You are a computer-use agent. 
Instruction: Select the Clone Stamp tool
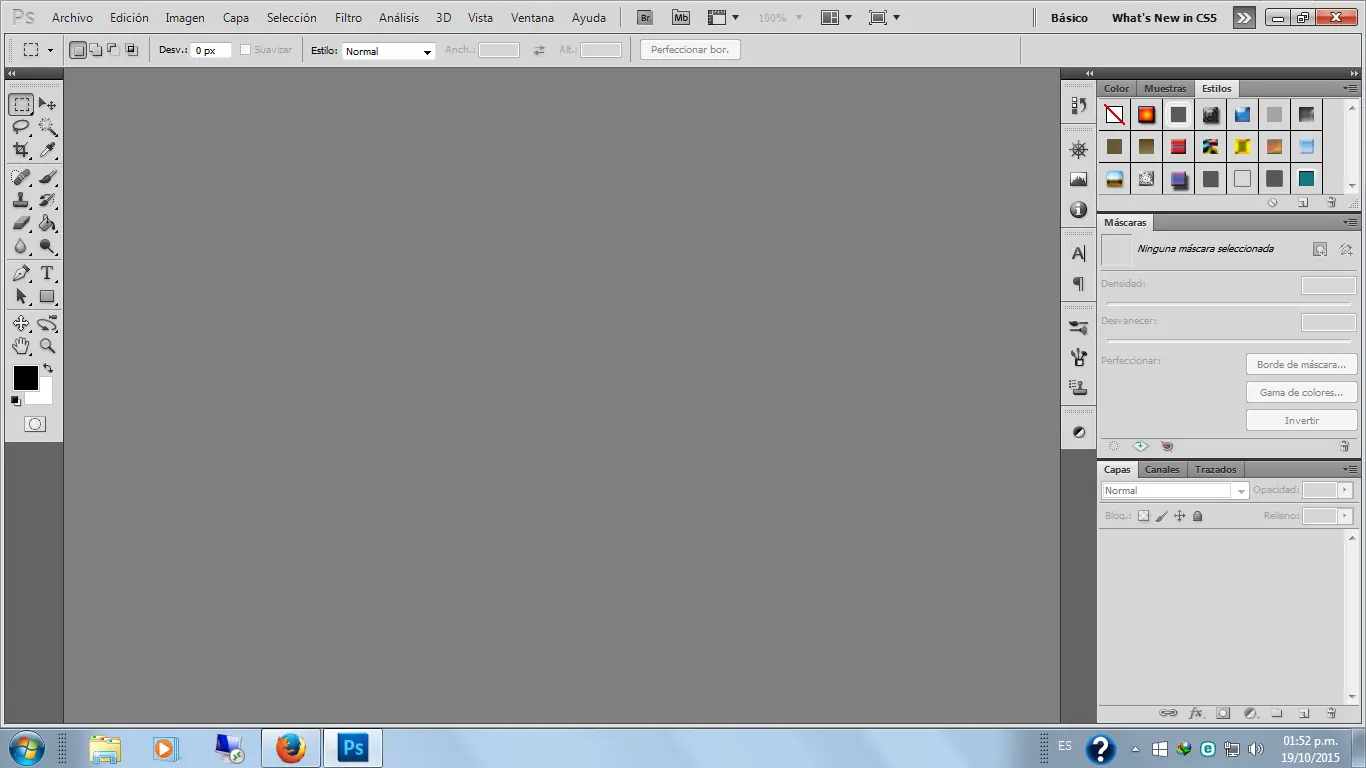click(21, 200)
